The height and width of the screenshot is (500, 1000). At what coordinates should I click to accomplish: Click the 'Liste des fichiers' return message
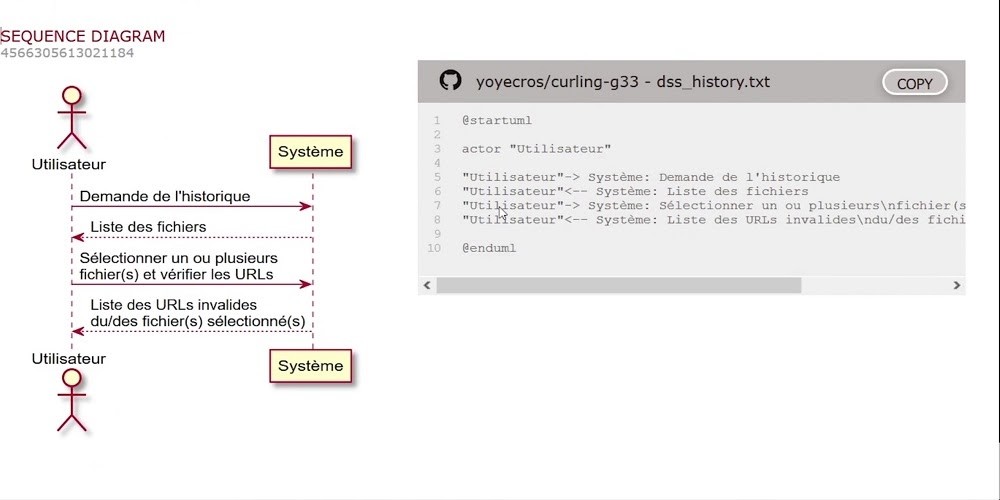point(148,227)
